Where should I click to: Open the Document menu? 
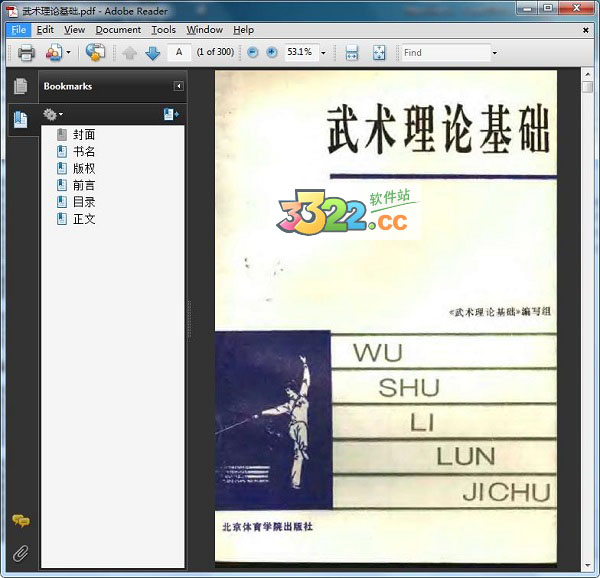point(118,30)
